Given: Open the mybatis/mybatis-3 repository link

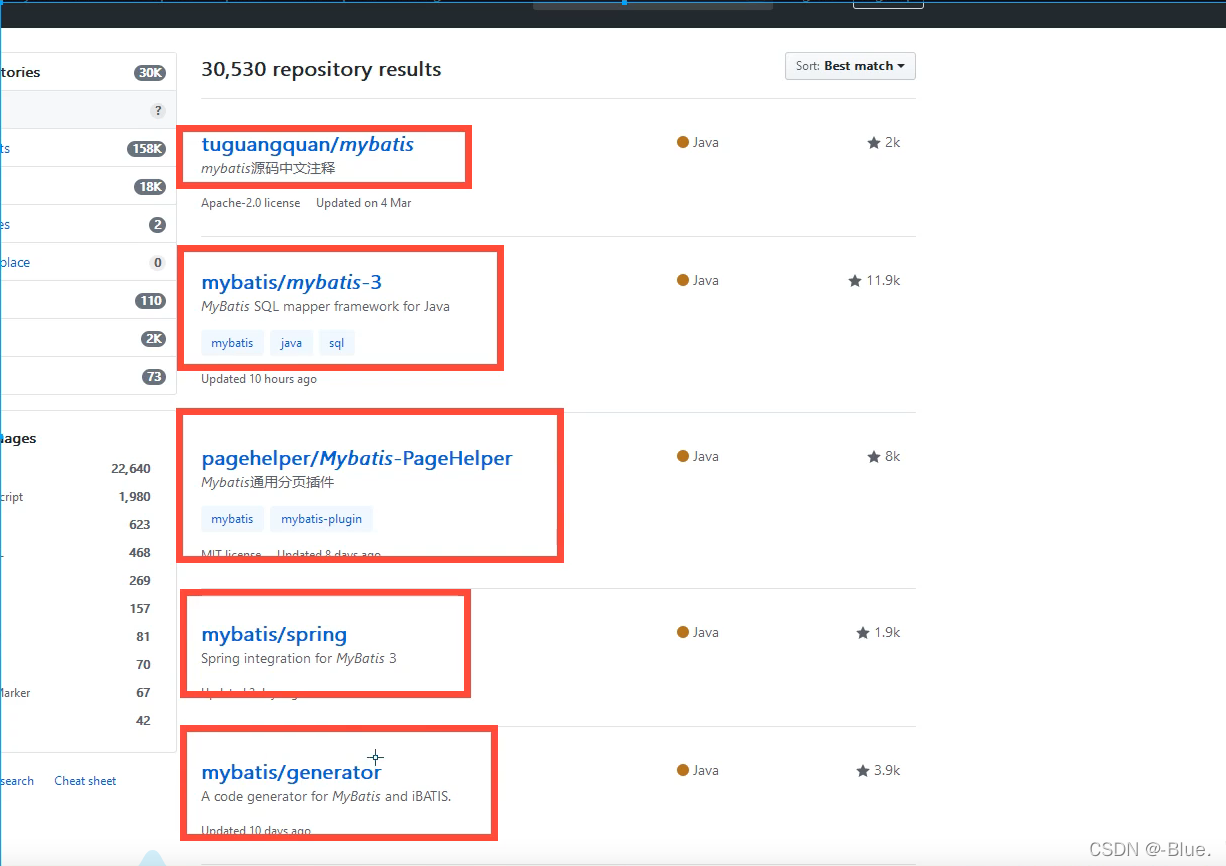Looking at the screenshot, I should (x=291, y=282).
